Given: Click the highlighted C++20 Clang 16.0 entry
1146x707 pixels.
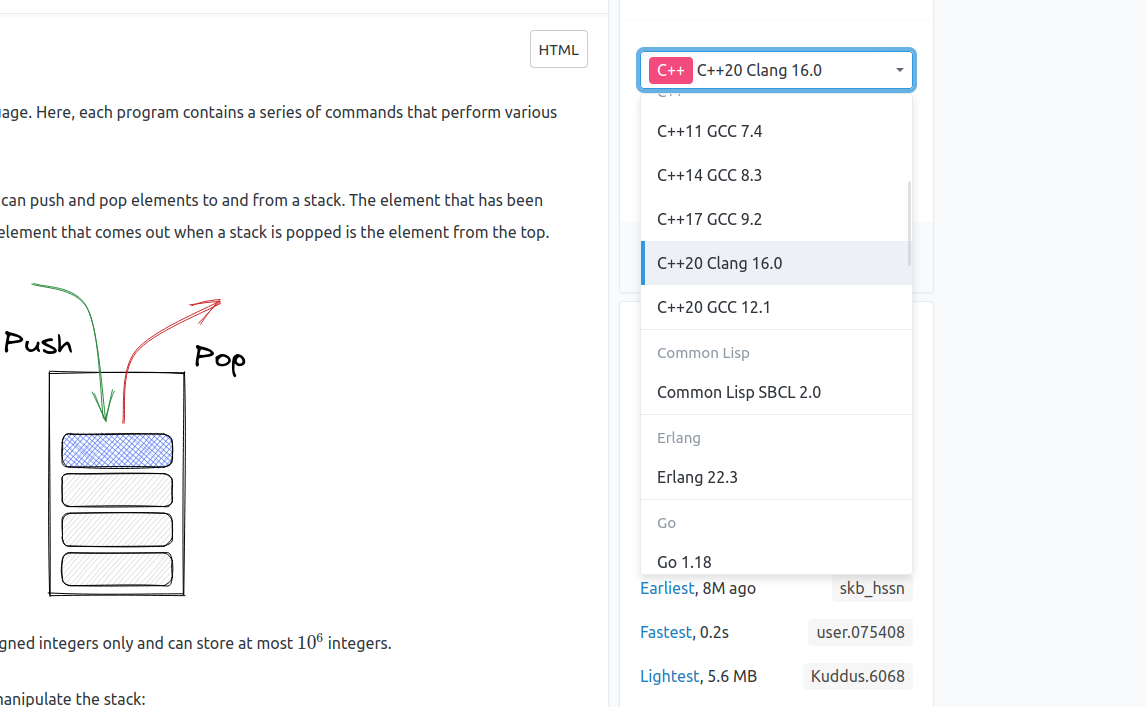Looking at the screenshot, I should pos(719,263).
